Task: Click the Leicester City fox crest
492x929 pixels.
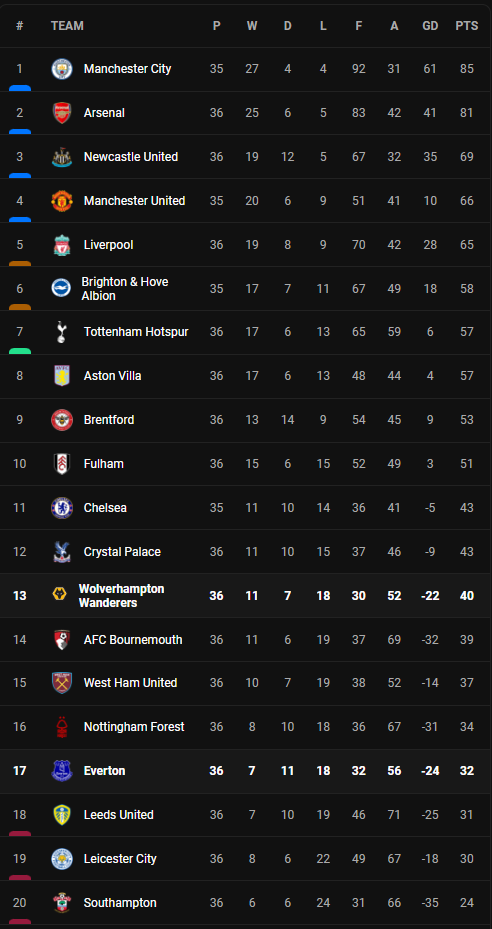Action: 62,858
